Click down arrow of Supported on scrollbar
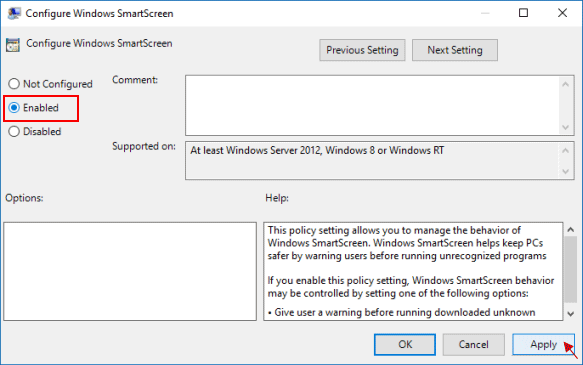The image size is (583, 365). coord(566,171)
